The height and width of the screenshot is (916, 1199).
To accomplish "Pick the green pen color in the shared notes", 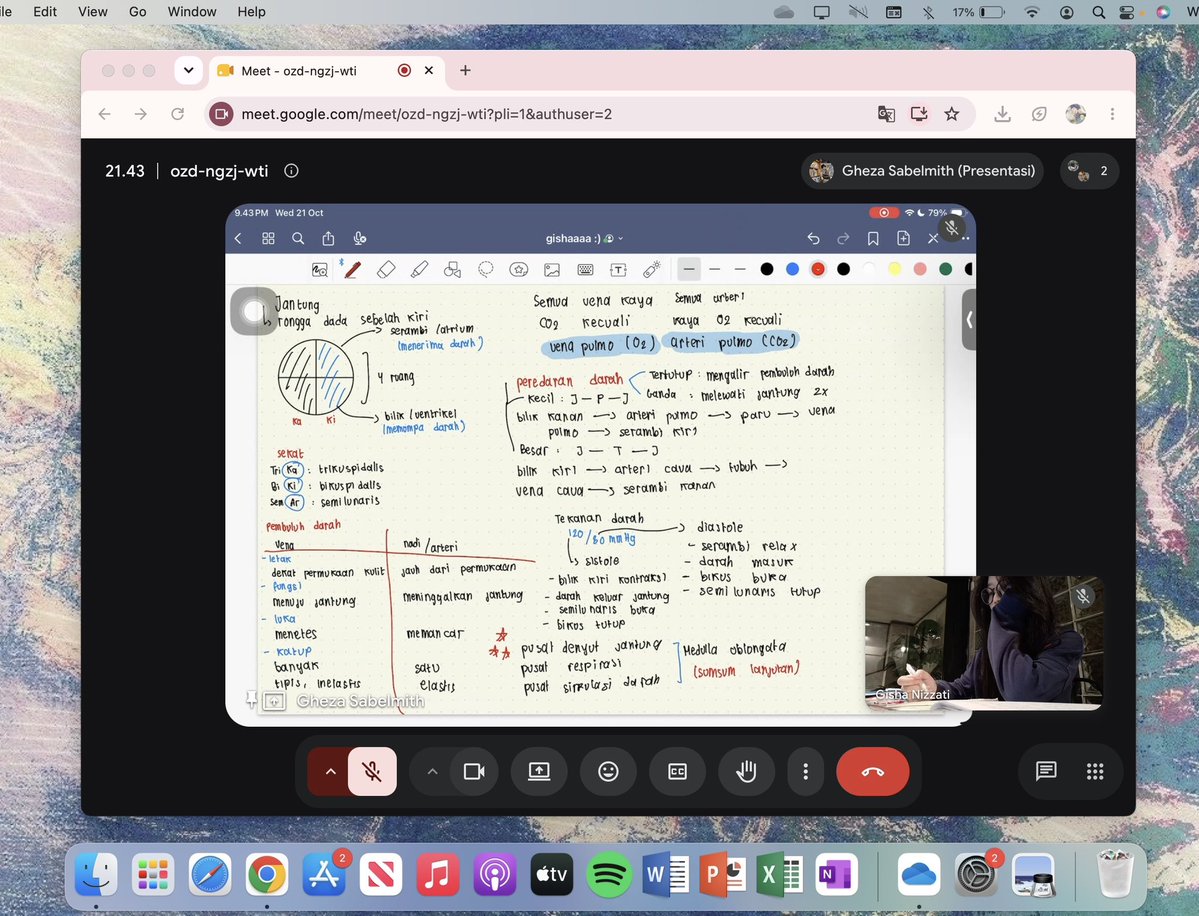I will [945, 269].
